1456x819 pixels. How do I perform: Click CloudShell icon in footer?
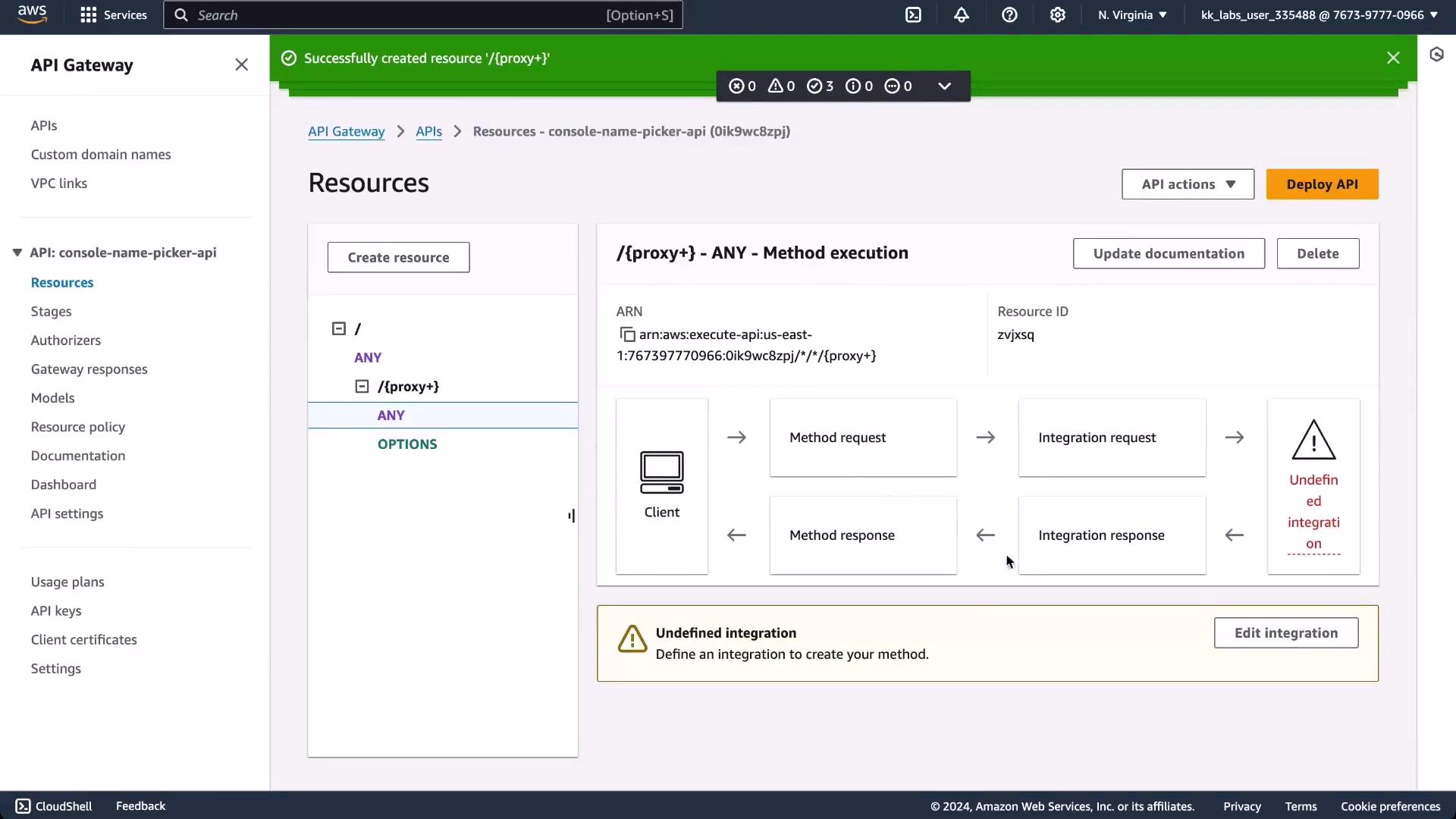(x=23, y=806)
